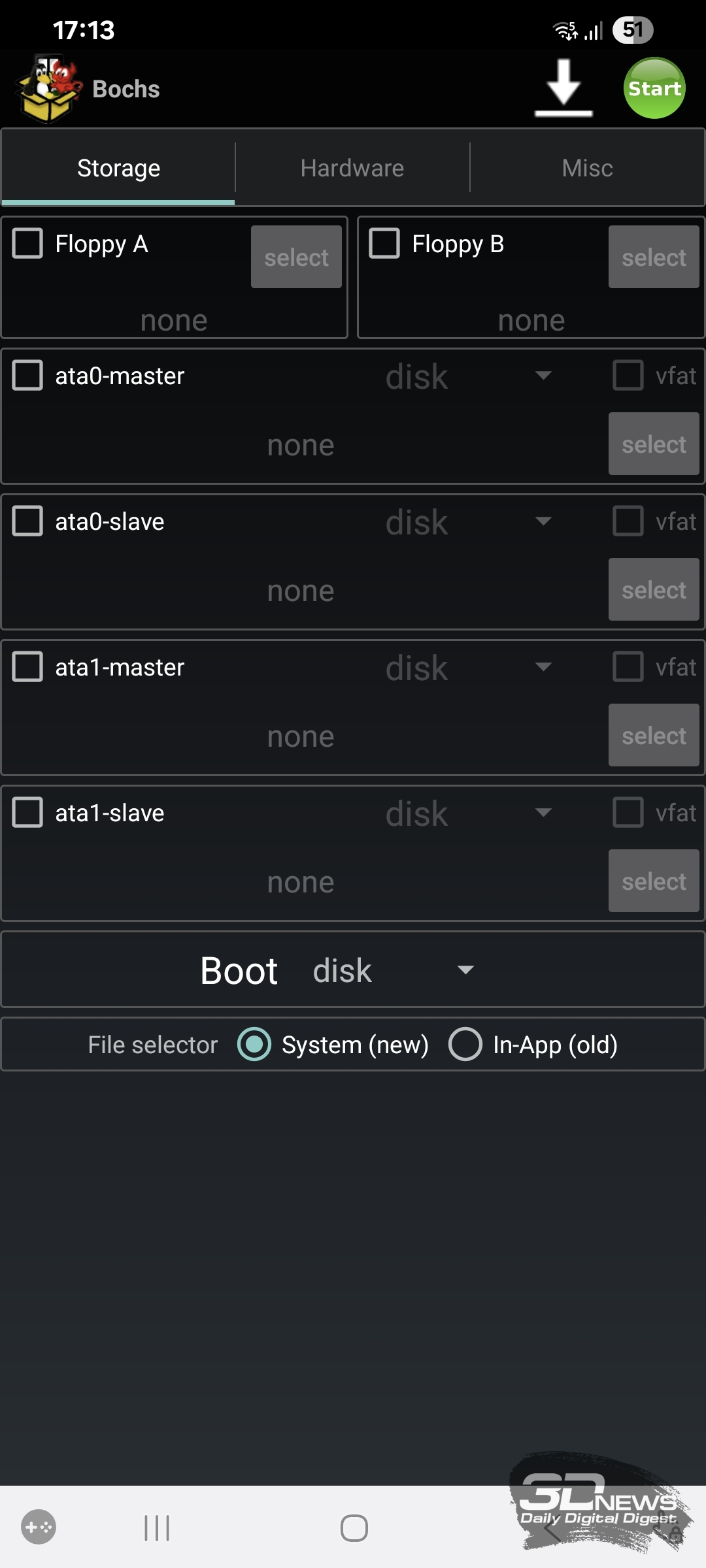This screenshot has width=706, height=1568.
Task: Enable the Floppy B checkbox
Action: [384, 244]
